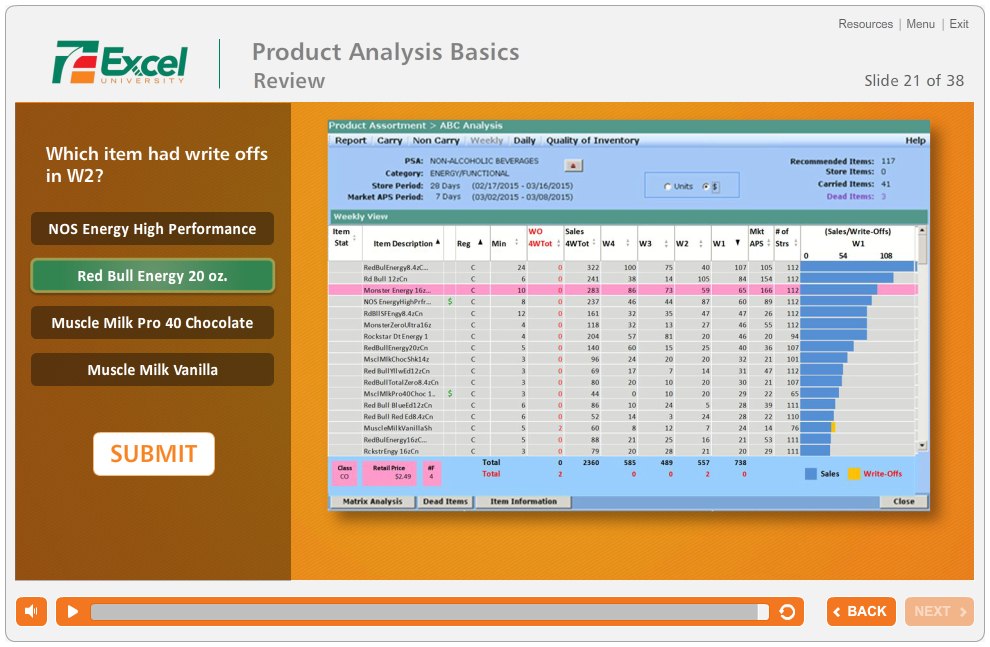Select the Red Bull BlueEd12zCn row
The width and height of the screenshot is (990, 647).
(622, 405)
